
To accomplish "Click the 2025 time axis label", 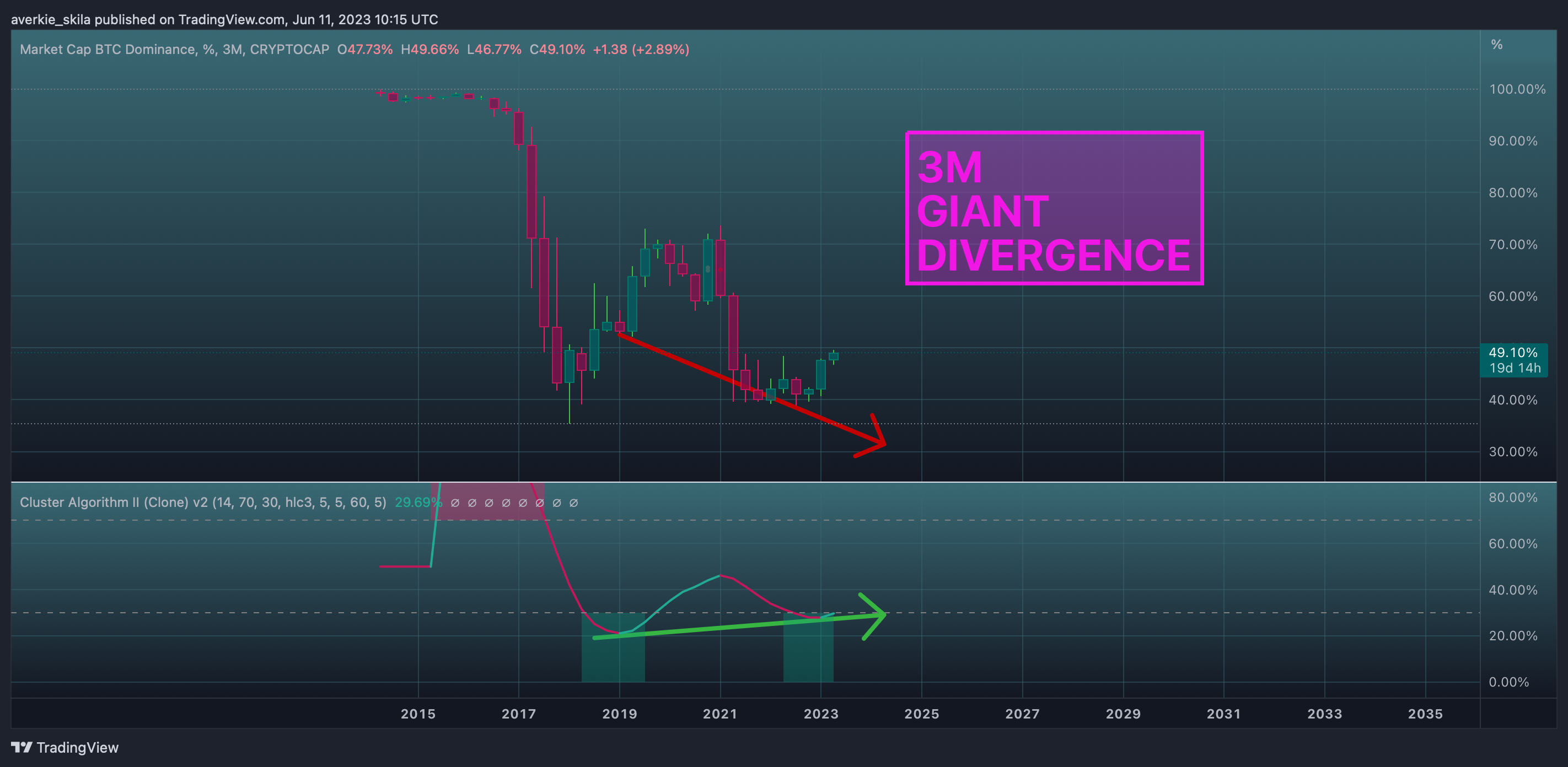I will click(922, 714).
